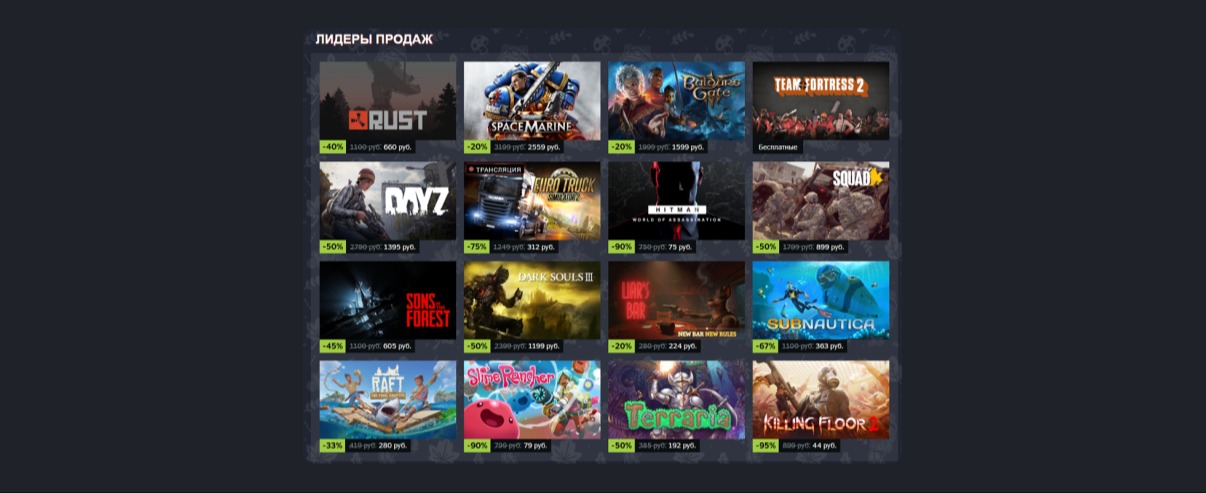This screenshot has width=1206, height=493.
Task: Select the Baldur's Gate game image
Action: tap(676, 101)
